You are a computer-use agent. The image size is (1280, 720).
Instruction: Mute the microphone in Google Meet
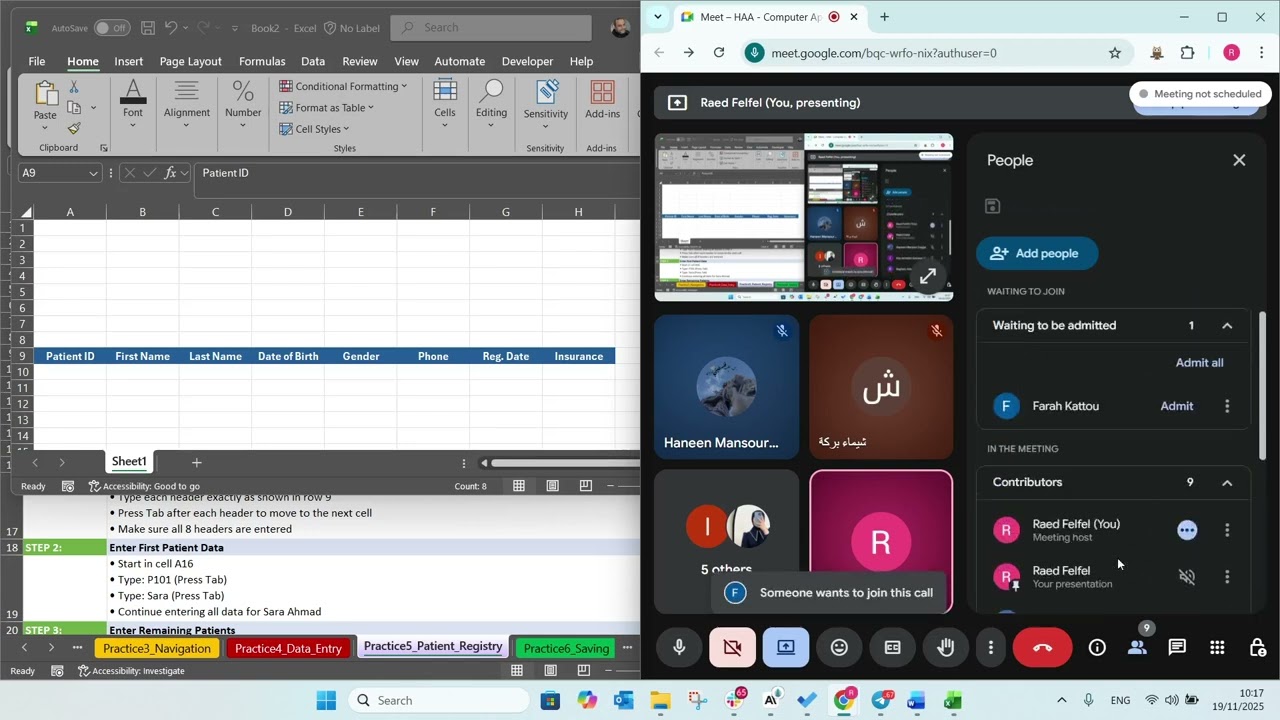(x=679, y=647)
